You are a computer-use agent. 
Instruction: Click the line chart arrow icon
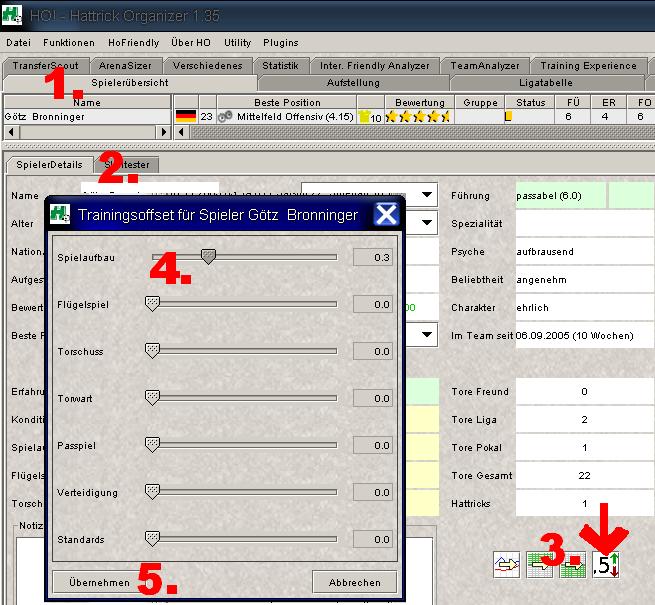pyautogui.click(x=507, y=564)
